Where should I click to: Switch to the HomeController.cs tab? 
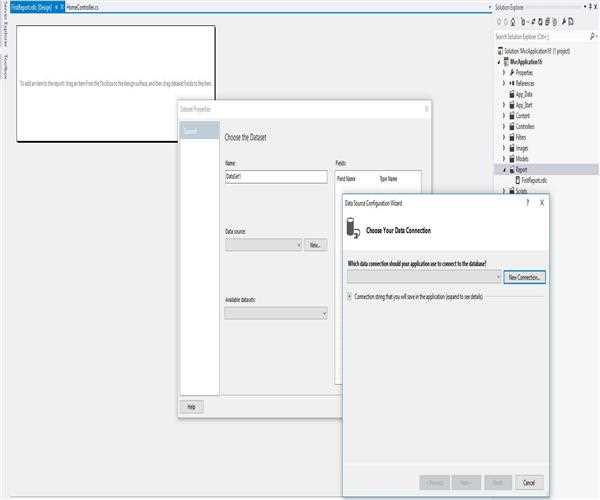click(82, 6)
